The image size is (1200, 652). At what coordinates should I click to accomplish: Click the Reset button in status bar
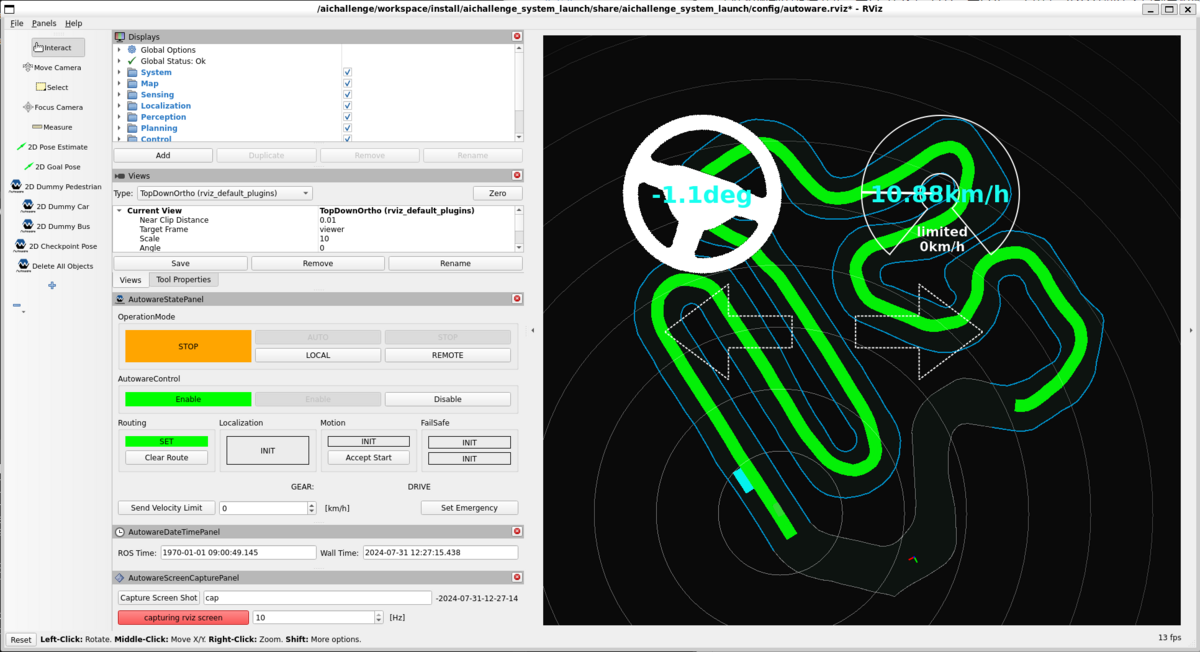click(20, 639)
